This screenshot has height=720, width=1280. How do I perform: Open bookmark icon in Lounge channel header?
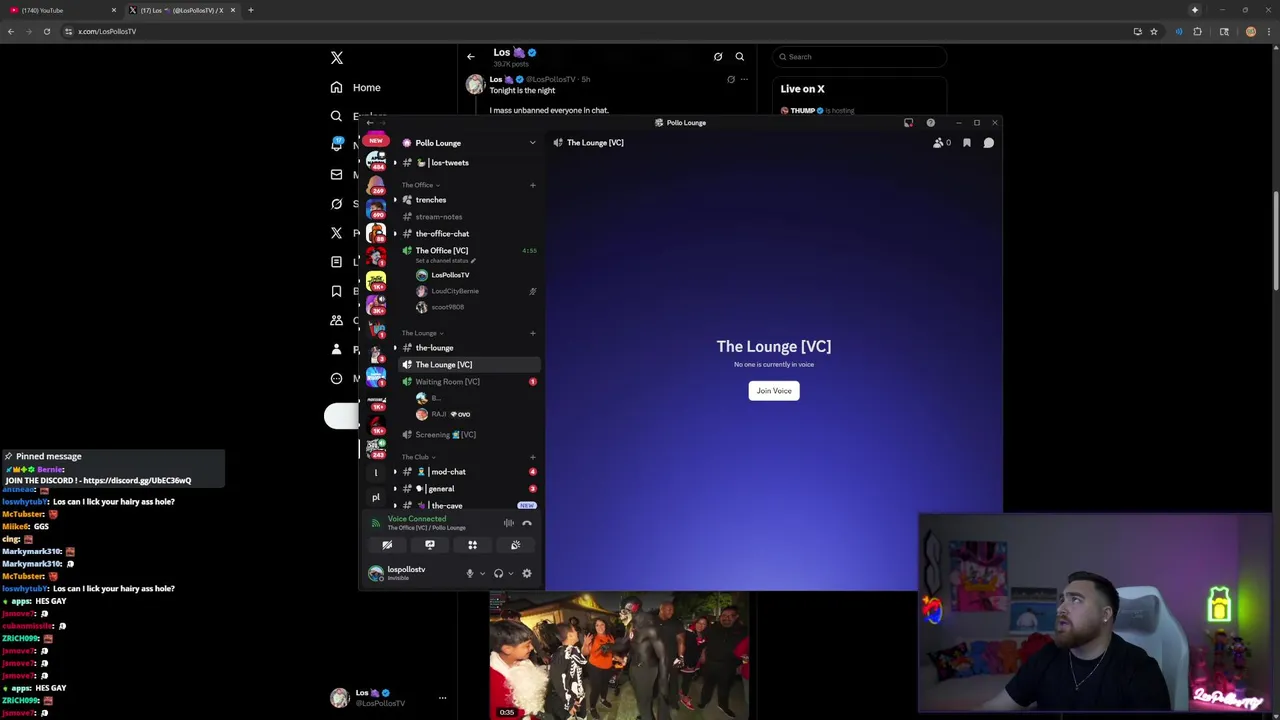[x=967, y=143]
